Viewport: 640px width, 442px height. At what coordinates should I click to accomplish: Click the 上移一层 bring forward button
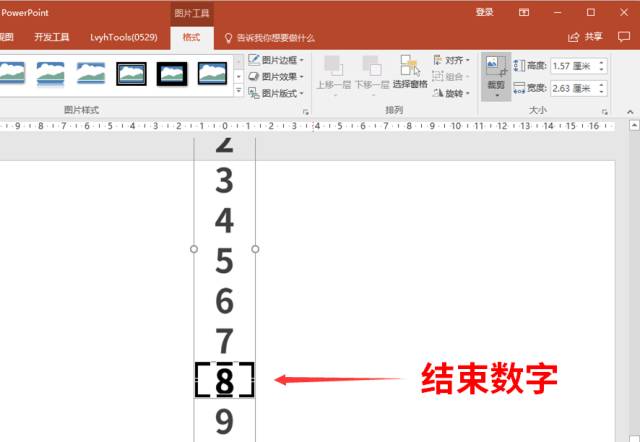[x=333, y=75]
